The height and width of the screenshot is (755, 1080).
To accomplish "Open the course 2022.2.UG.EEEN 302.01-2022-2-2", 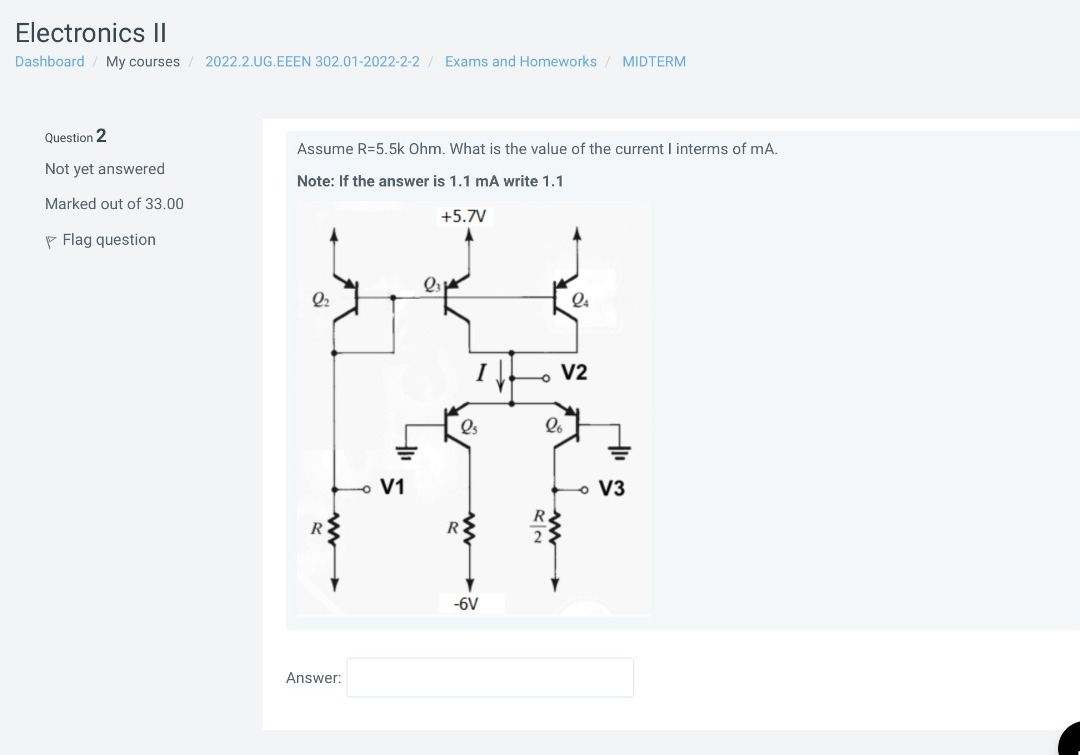I will click(312, 61).
